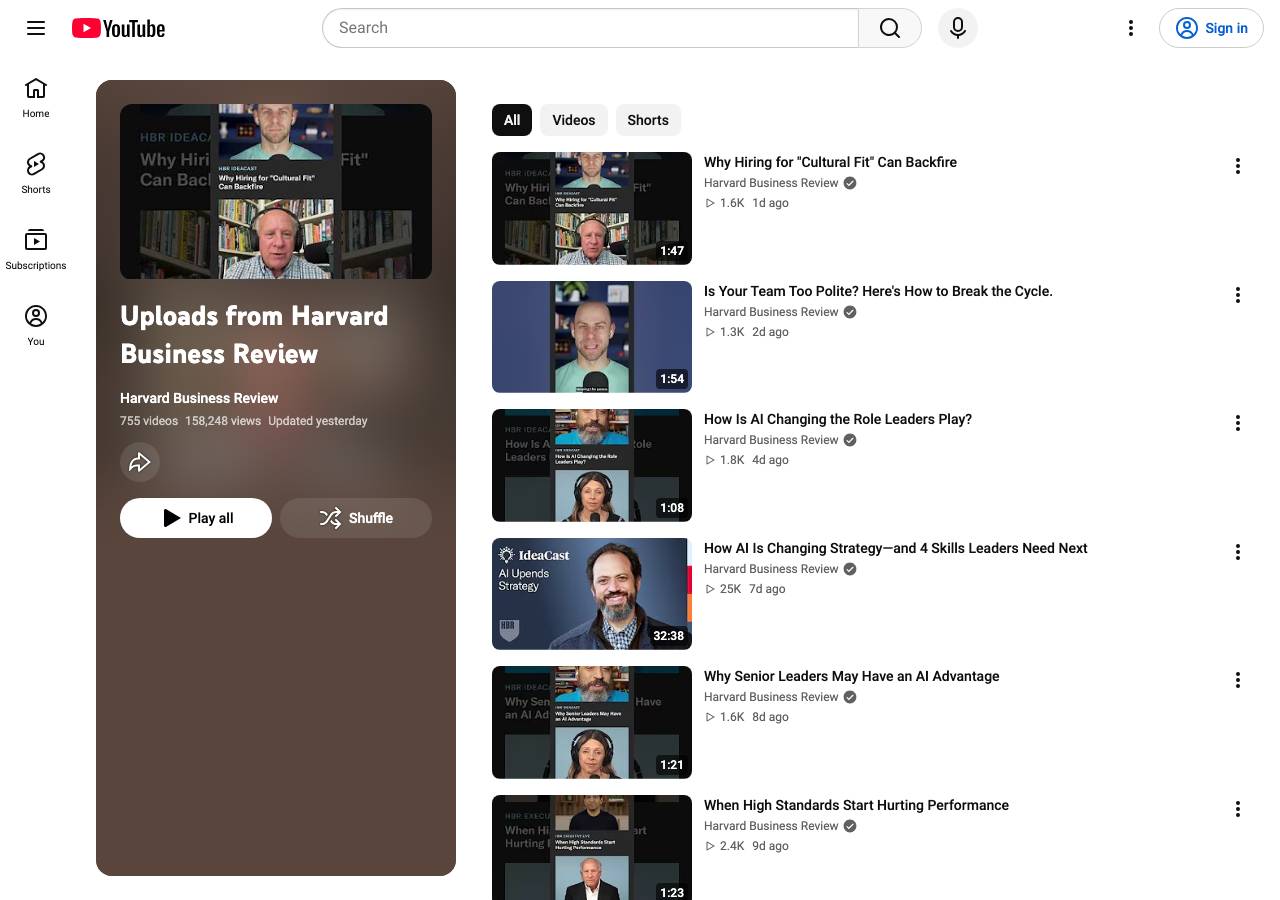Click the search magnifier button
The height and width of the screenshot is (900, 1280).
pyautogui.click(x=890, y=28)
